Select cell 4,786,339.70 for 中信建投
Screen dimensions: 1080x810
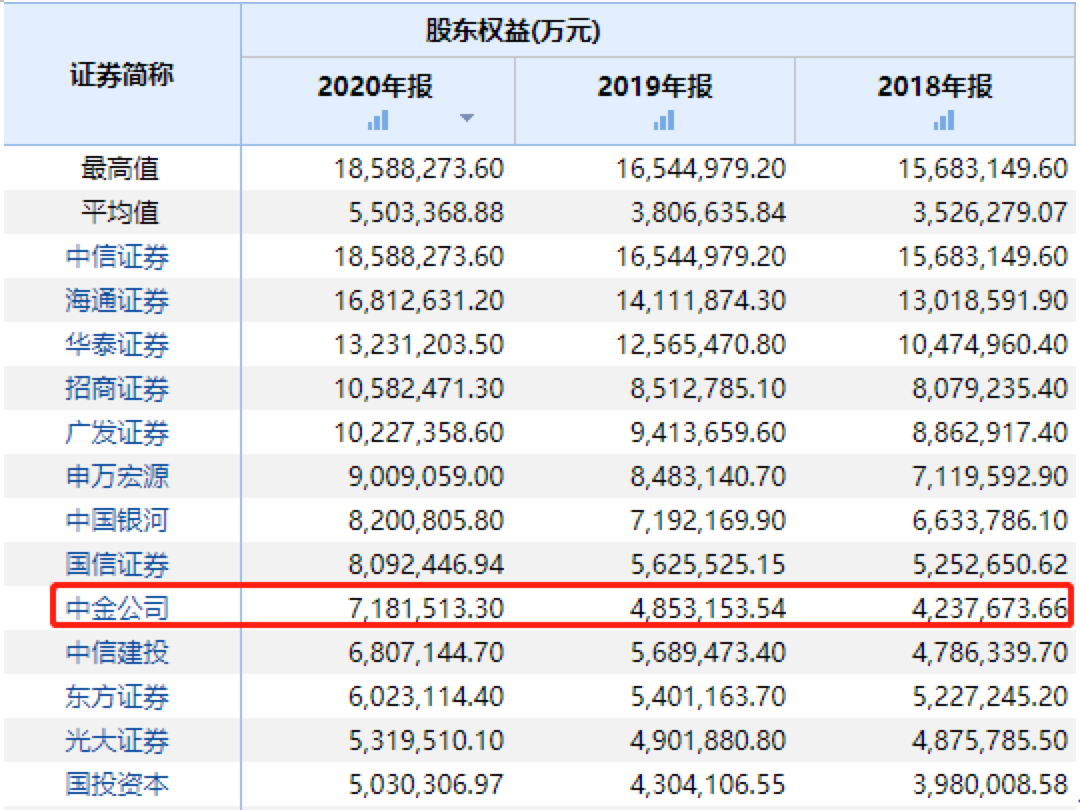point(990,652)
